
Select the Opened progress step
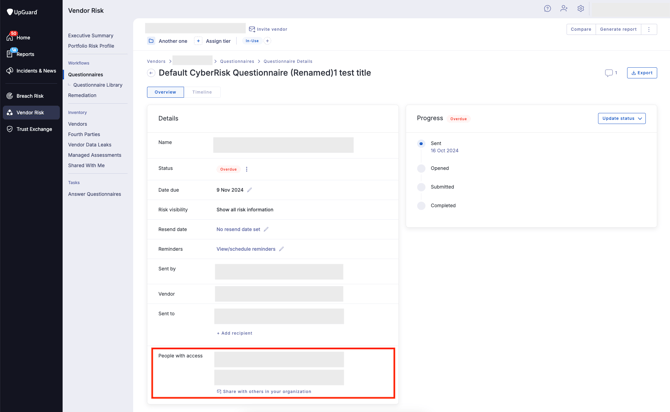[x=421, y=168]
